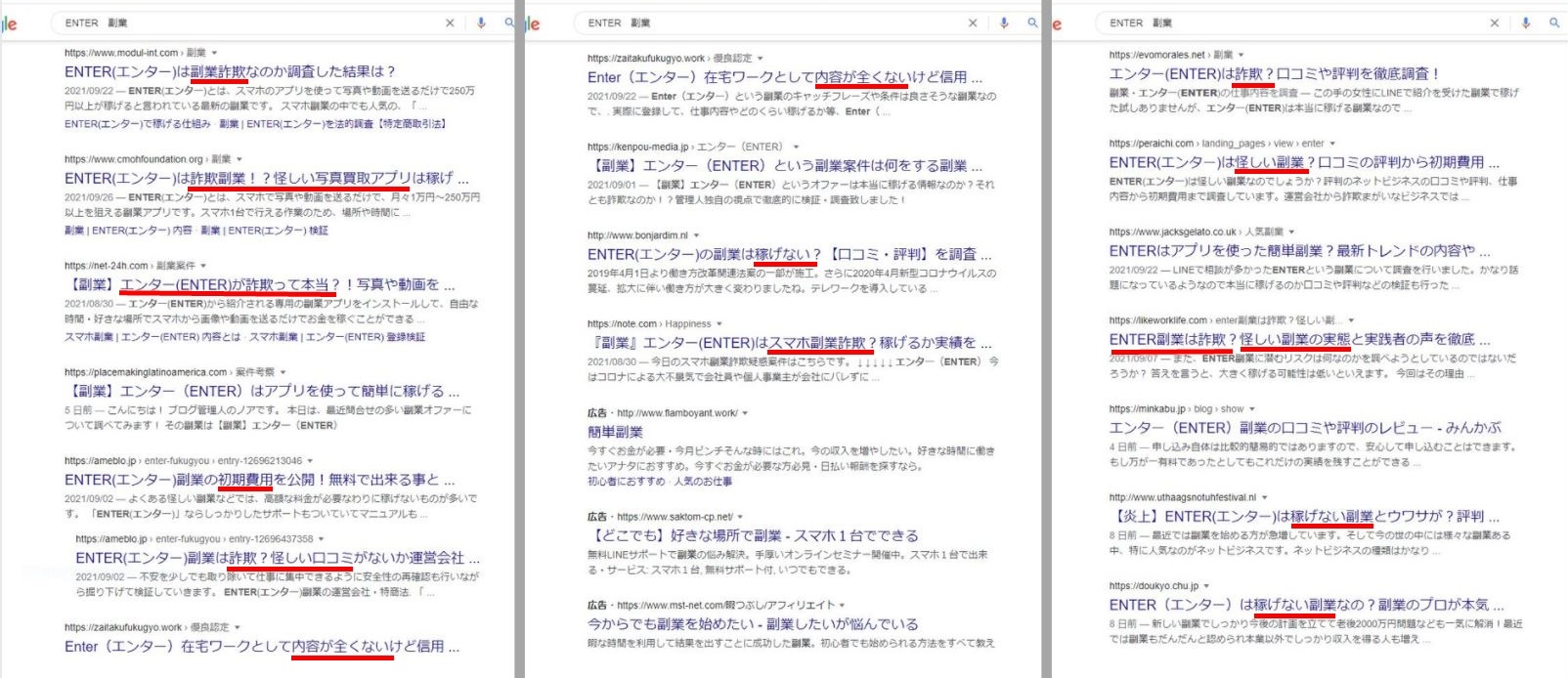Expand the arrow next to cmohfoundation.org URL
Screen dimensions: 1568x678
pyautogui.click(x=239, y=159)
